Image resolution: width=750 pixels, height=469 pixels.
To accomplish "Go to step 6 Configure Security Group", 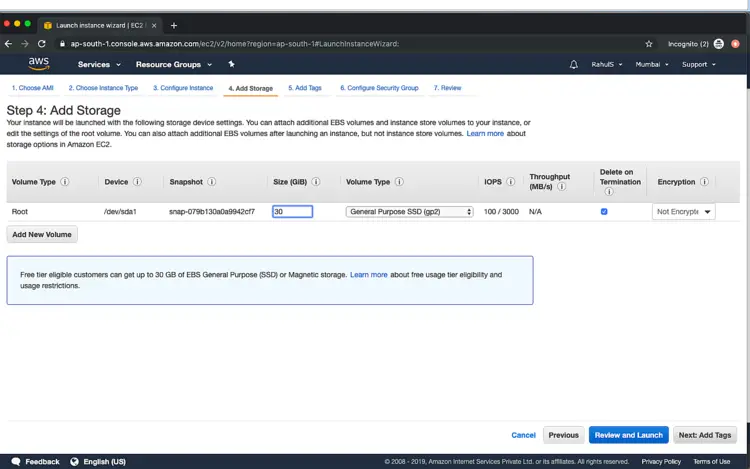I will point(379,88).
